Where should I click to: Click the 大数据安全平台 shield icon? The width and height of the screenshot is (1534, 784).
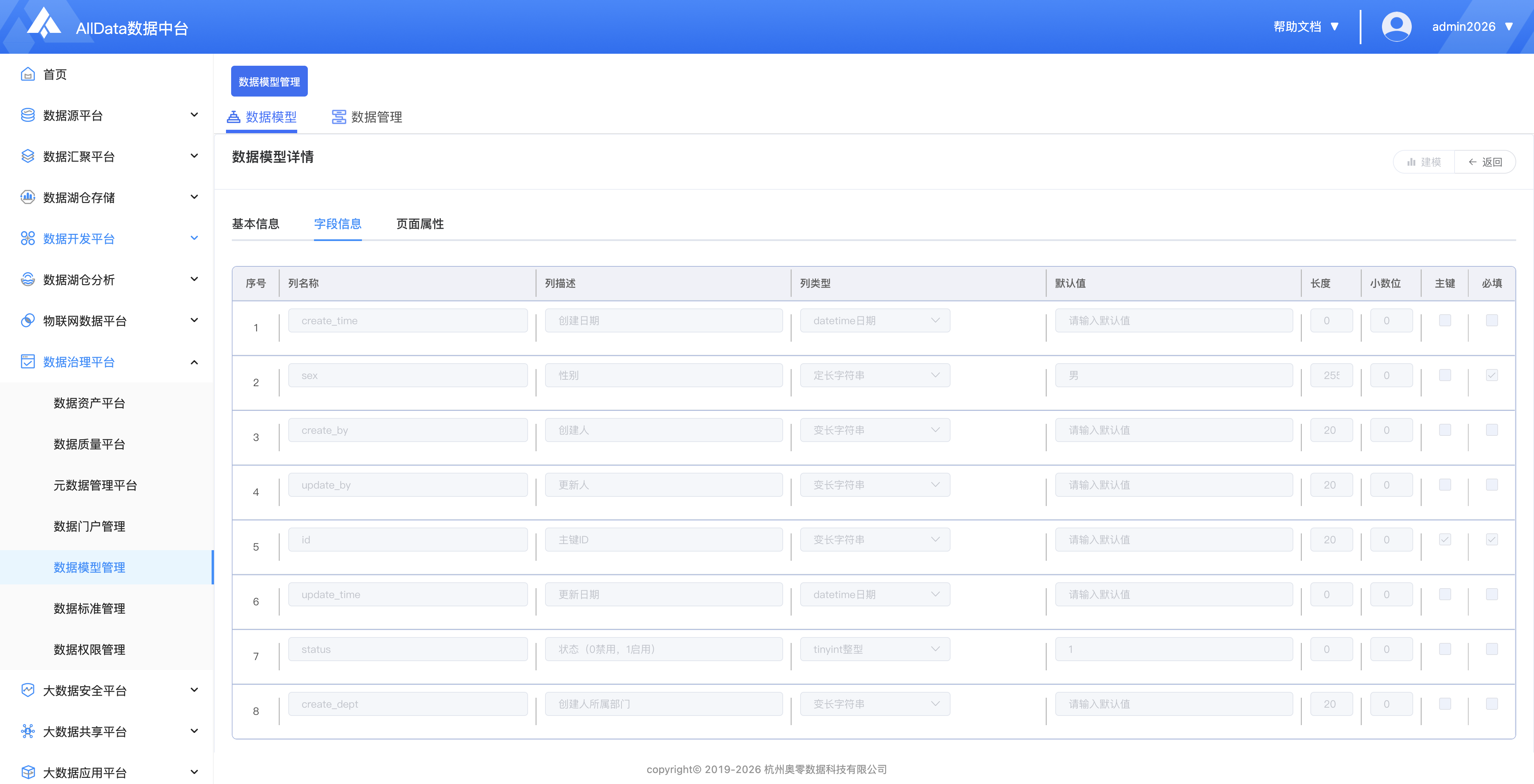[x=27, y=690]
